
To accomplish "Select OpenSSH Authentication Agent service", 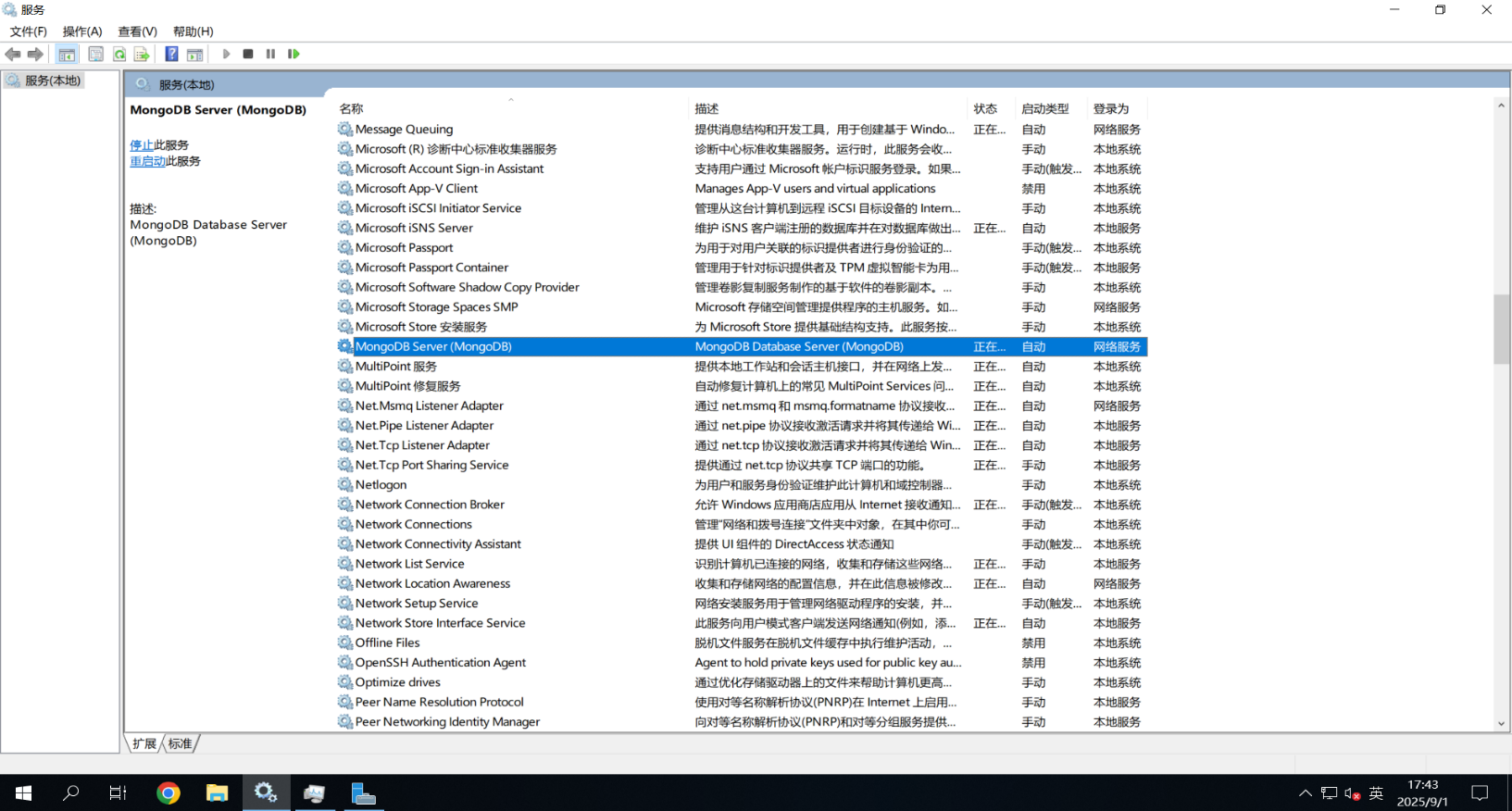I will pyautogui.click(x=743, y=663).
